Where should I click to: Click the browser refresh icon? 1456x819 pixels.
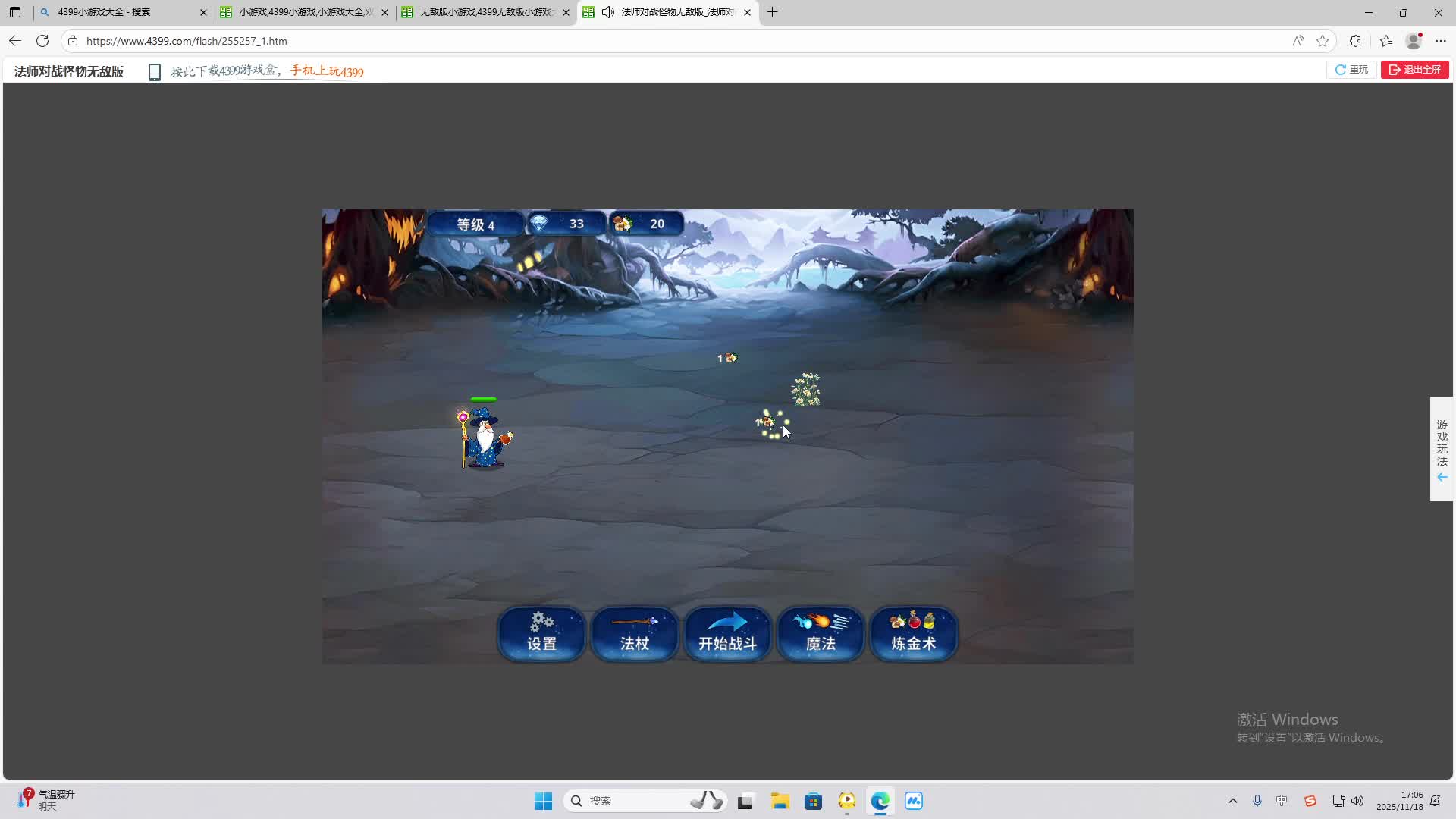coord(42,41)
